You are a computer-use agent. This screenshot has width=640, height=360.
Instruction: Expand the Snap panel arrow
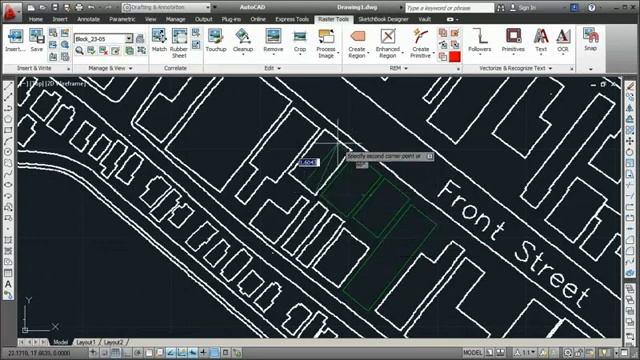point(590,69)
